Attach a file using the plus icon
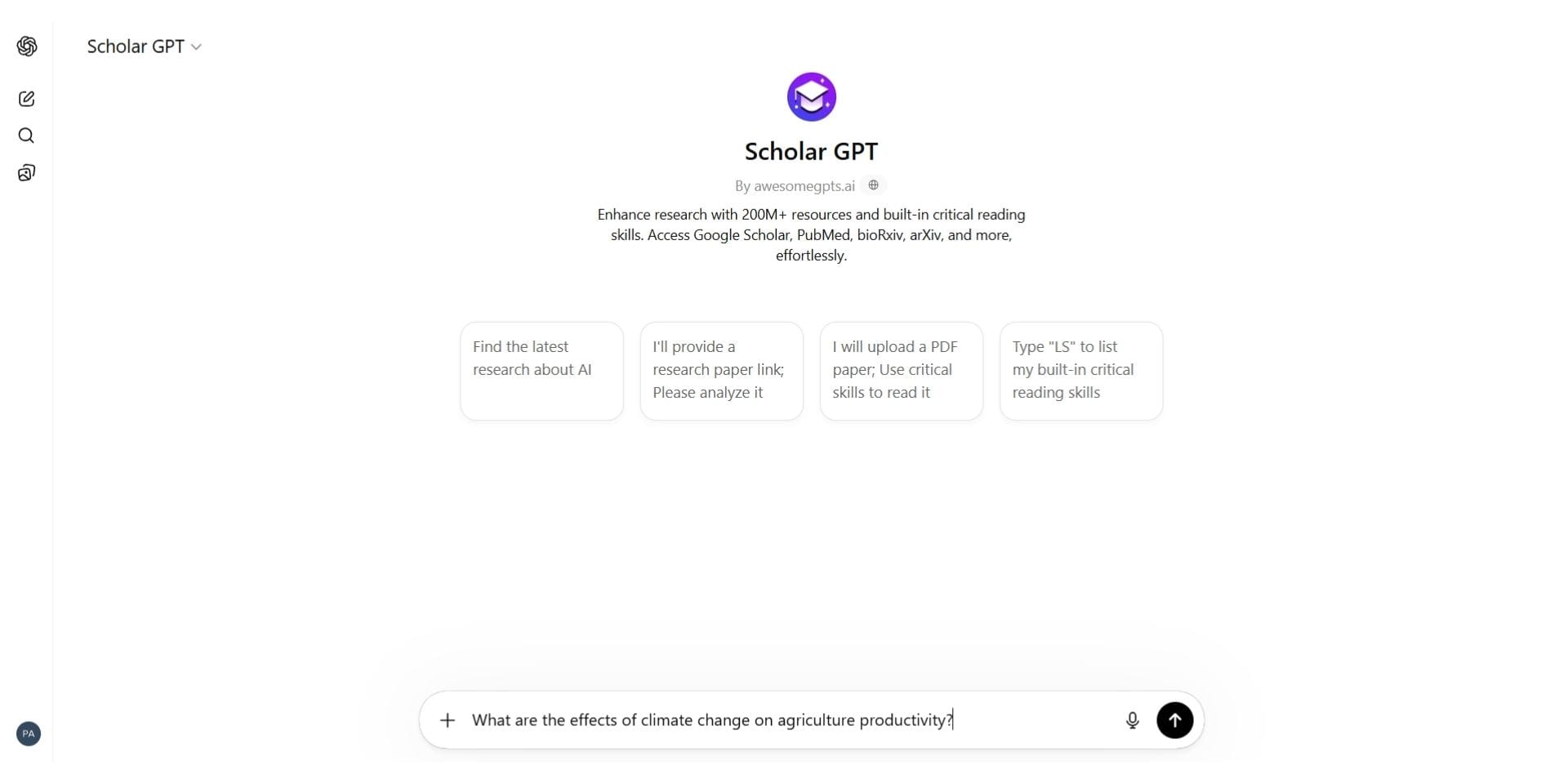The height and width of the screenshot is (784, 1568). coord(448,720)
